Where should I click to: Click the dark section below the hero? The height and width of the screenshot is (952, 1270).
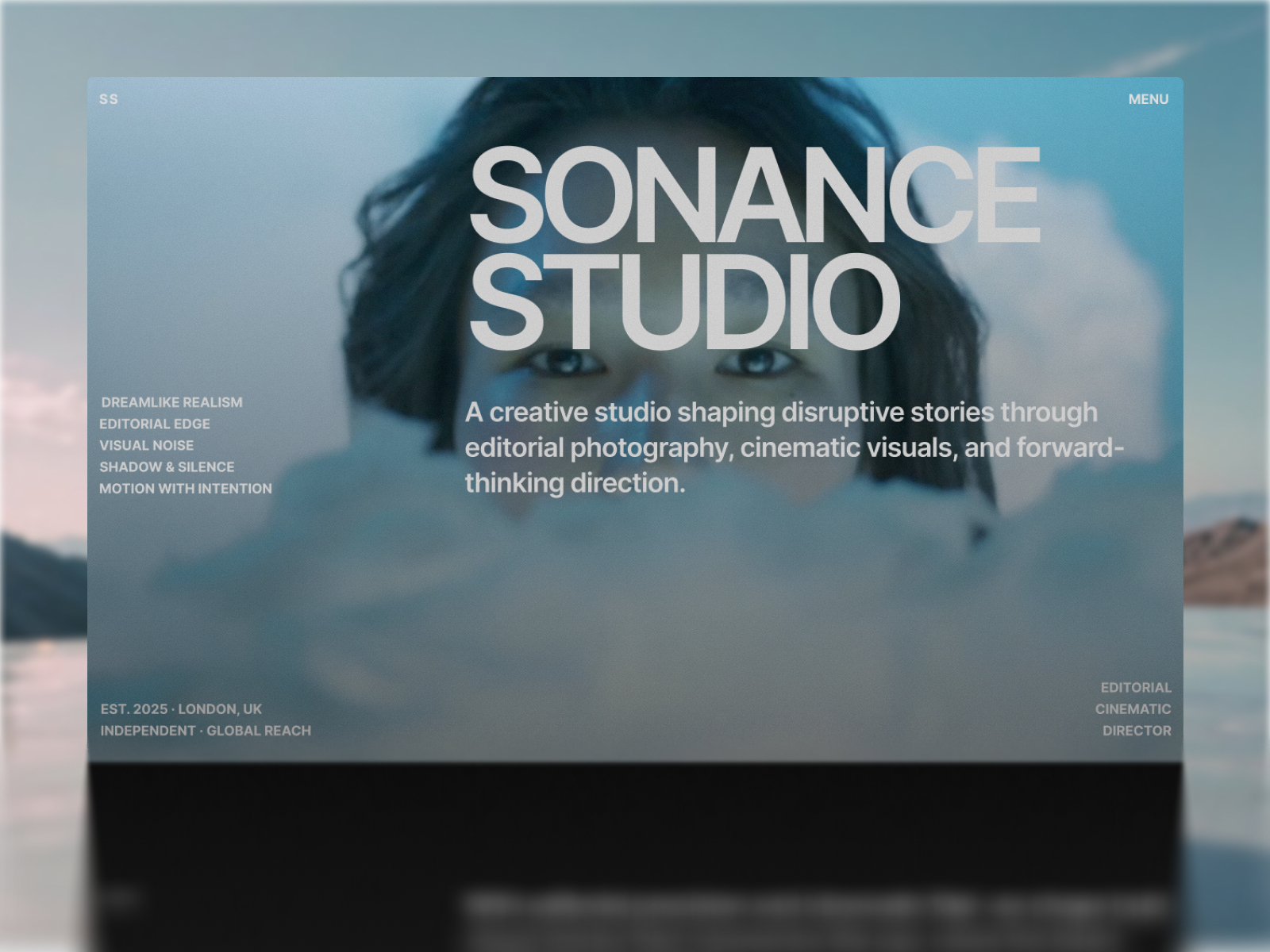tap(635, 833)
